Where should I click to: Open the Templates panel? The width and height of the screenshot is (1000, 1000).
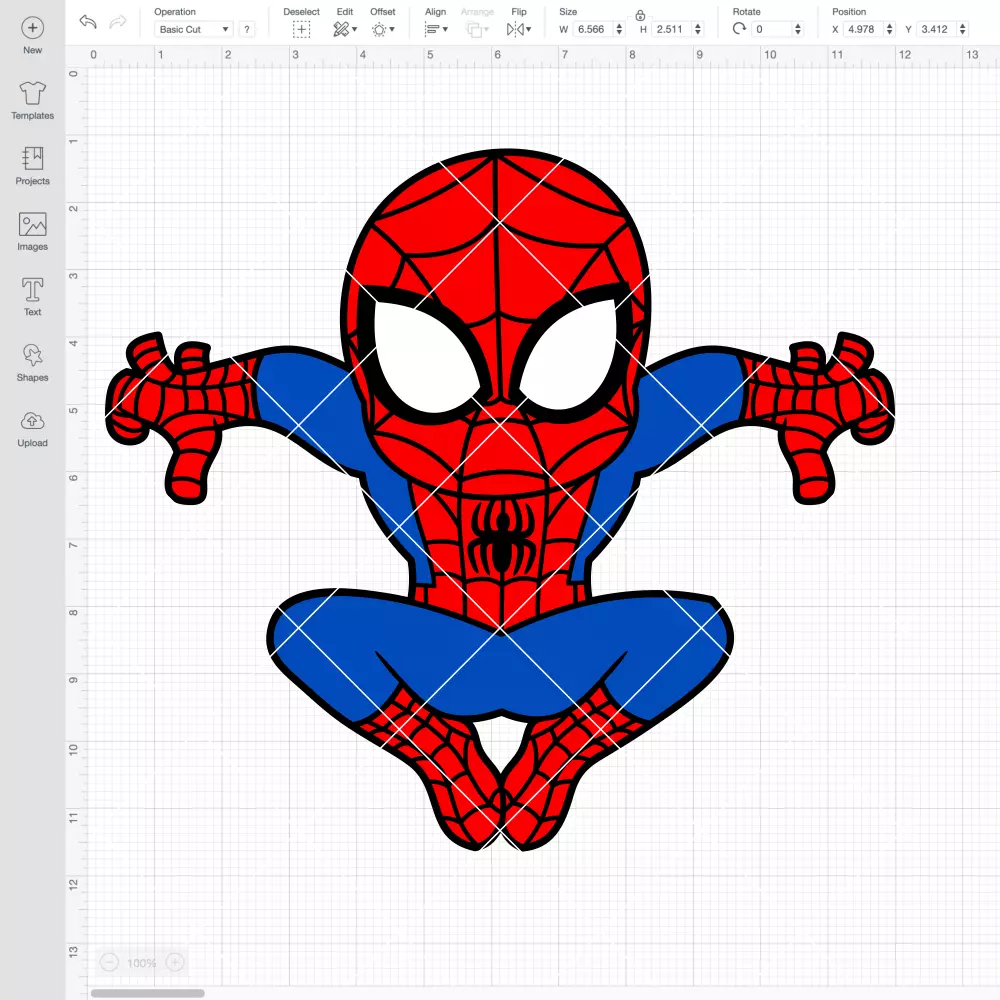33,101
